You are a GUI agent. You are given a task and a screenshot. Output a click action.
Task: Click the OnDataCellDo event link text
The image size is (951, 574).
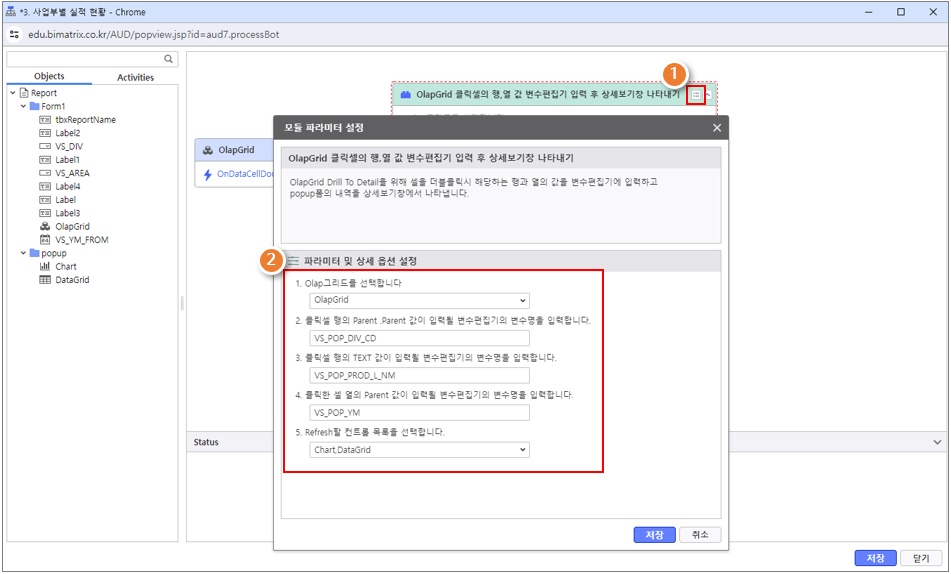tap(245, 174)
